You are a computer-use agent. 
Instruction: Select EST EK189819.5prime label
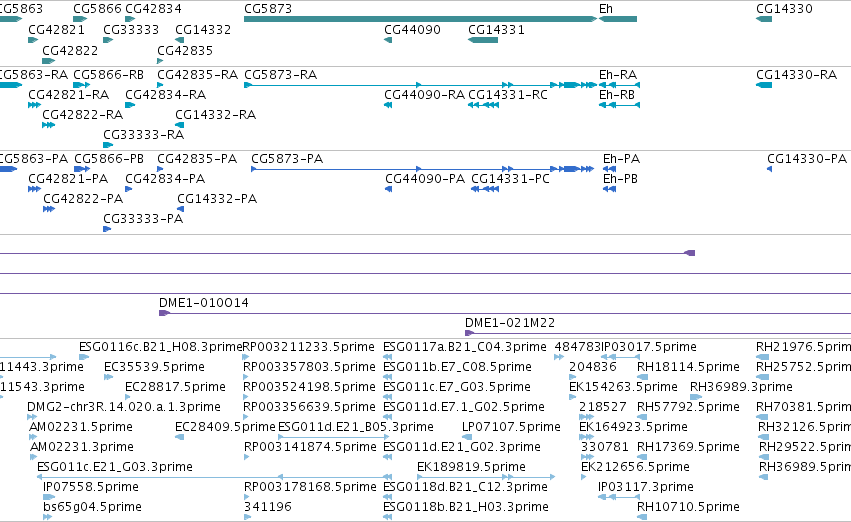[472, 467]
